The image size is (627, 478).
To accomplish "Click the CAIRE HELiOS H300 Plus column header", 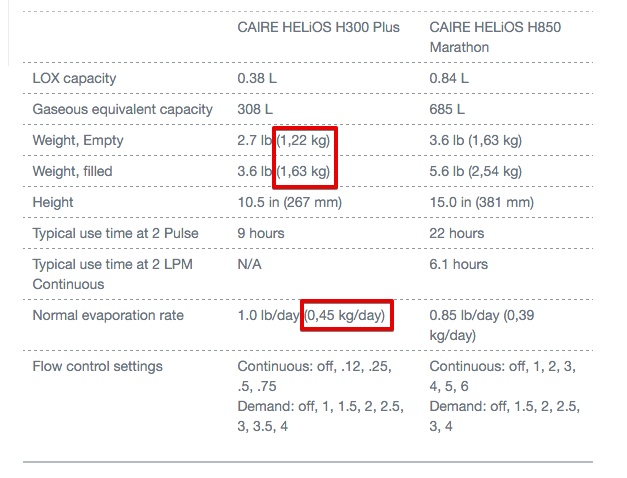I will pyautogui.click(x=318, y=27).
